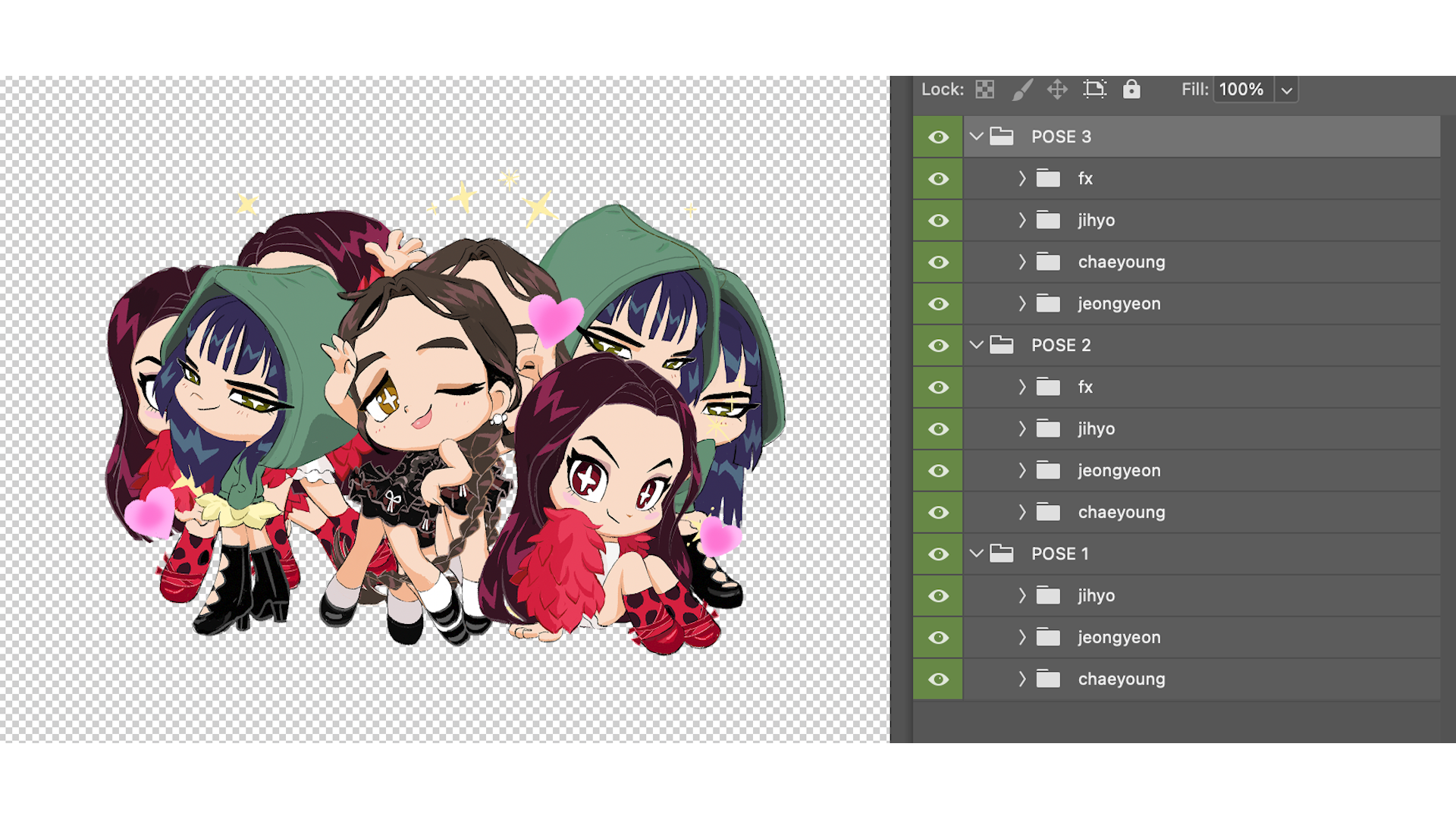Click folder icon of jihyo in POSE 3

(x=1048, y=220)
